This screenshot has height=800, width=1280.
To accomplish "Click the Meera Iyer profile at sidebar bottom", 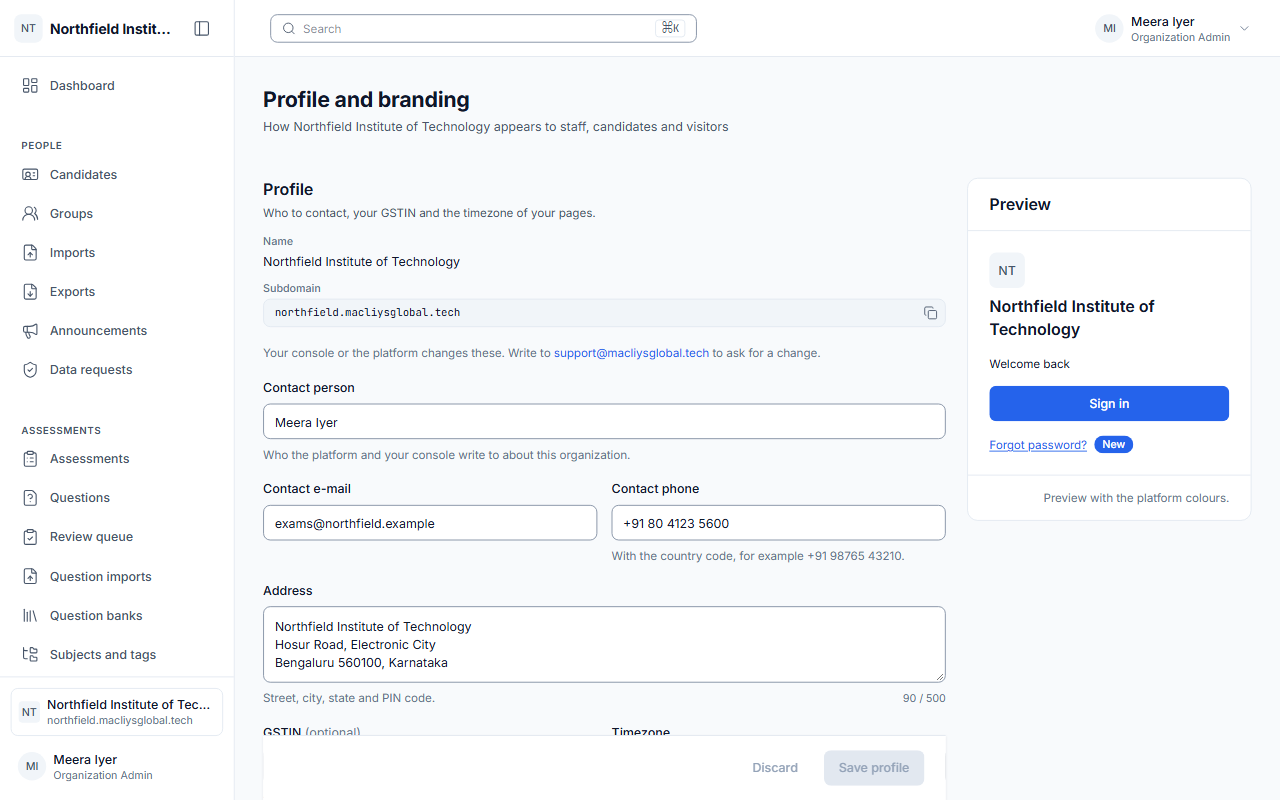I will [117, 767].
